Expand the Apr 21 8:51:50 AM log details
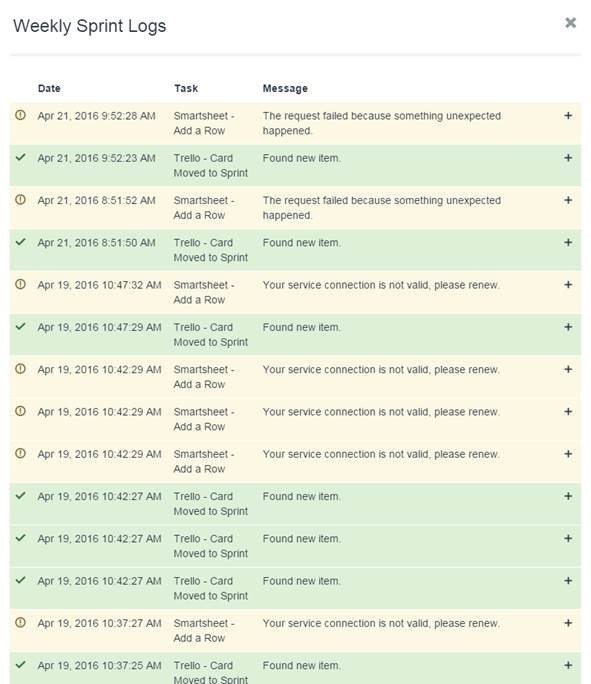 (568, 243)
